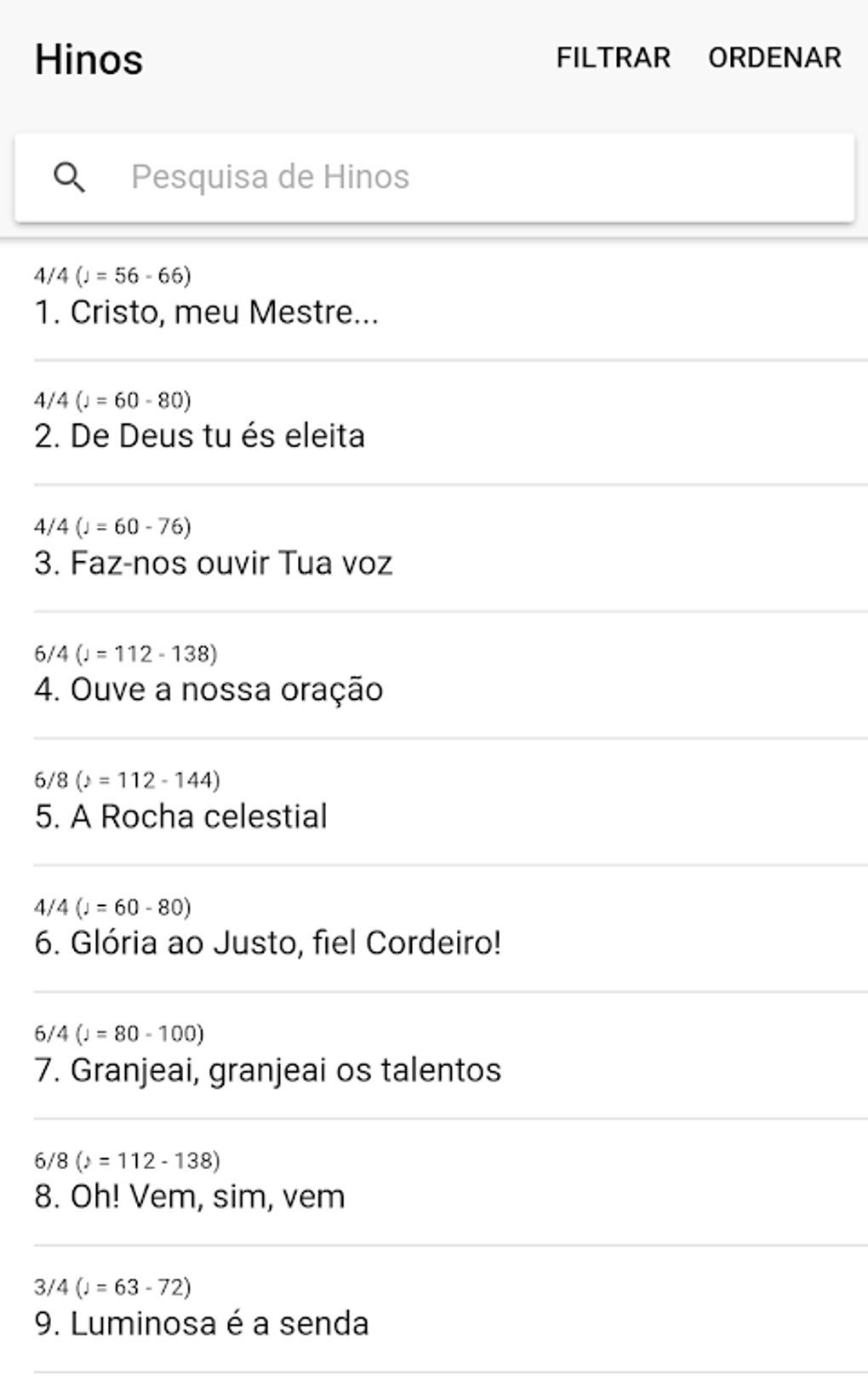Image resolution: width=868 pixels, height=1393 pixels.
Task: Tap the 6/8 tempo 112 - 144 label
Action: pos(127,780)
